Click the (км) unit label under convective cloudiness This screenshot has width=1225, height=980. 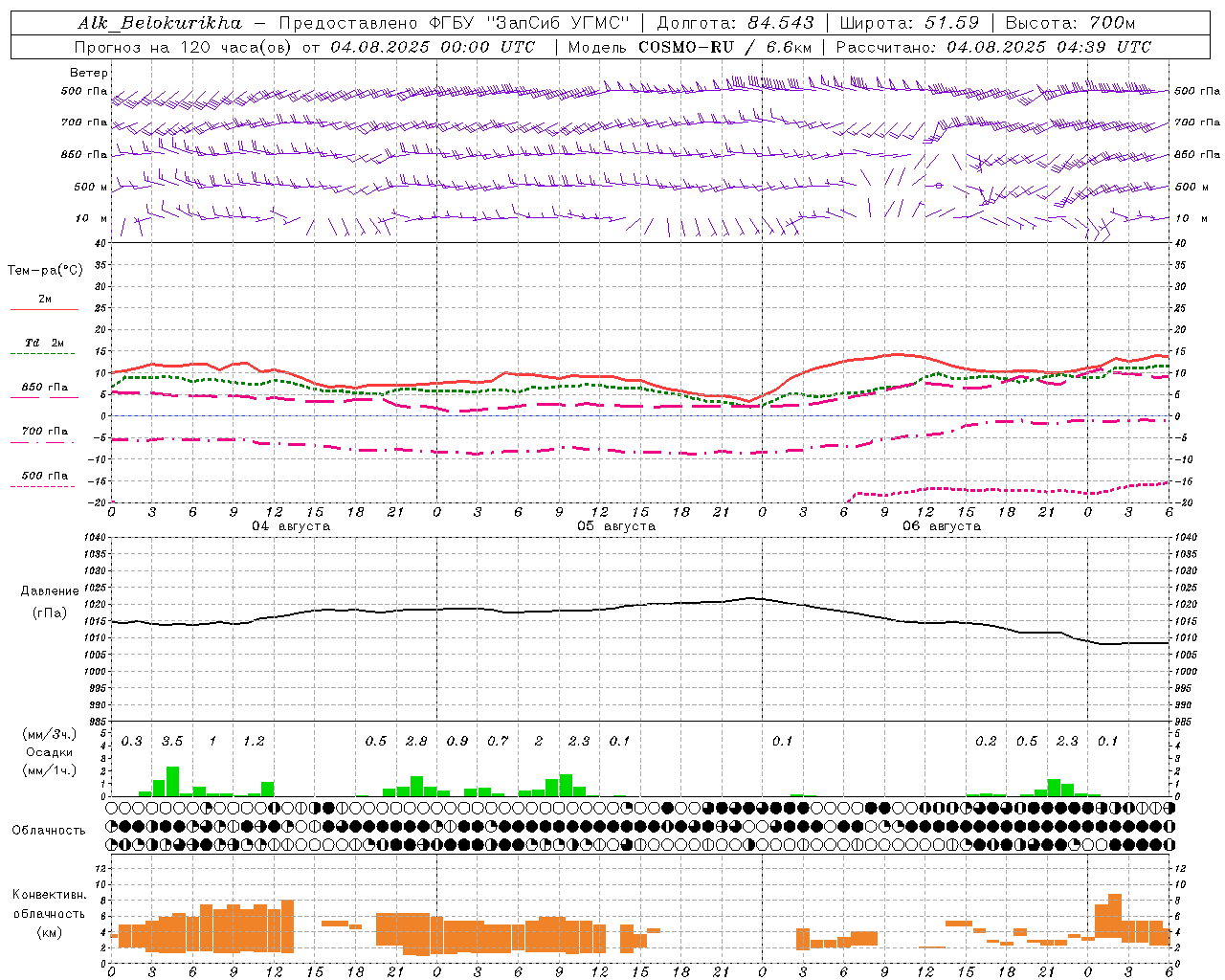click(x=50, y=932)
